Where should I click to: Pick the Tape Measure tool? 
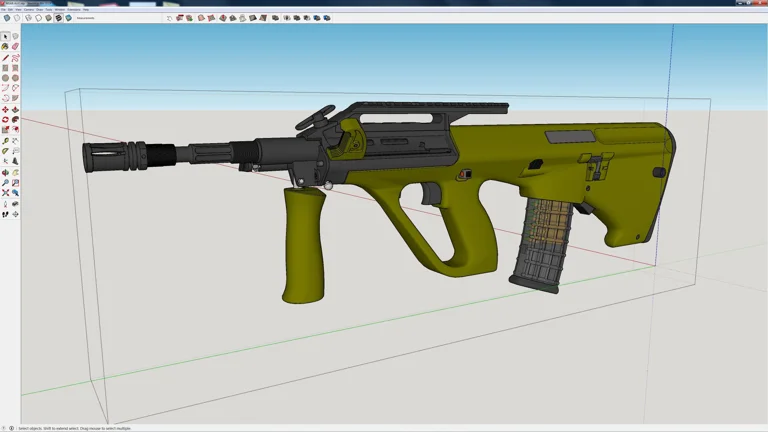[x=5, y=141]
